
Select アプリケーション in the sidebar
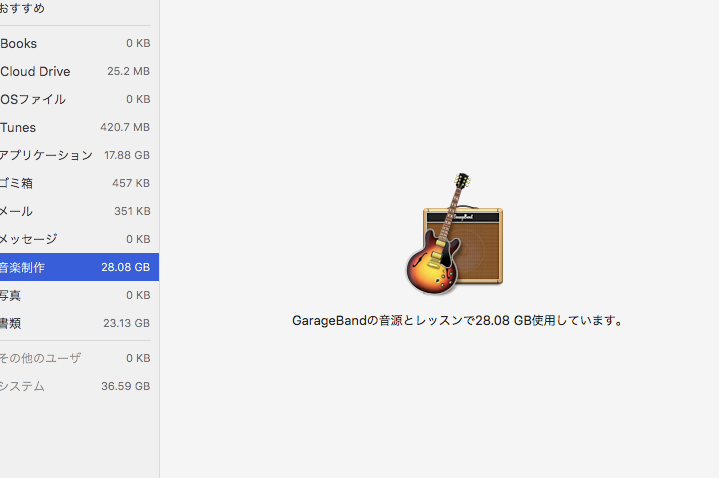79,156
